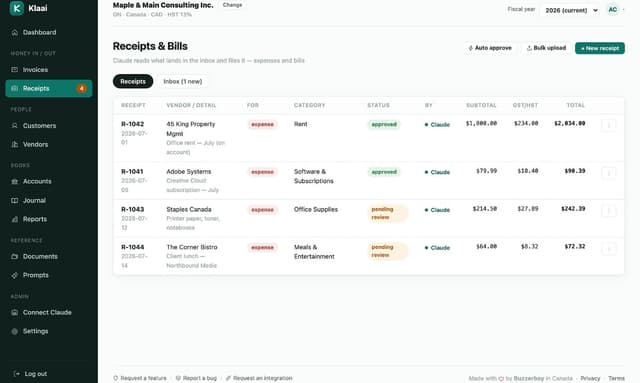Open Dashboard in the sidebar

pyautogui.click(x=49, y=32)
